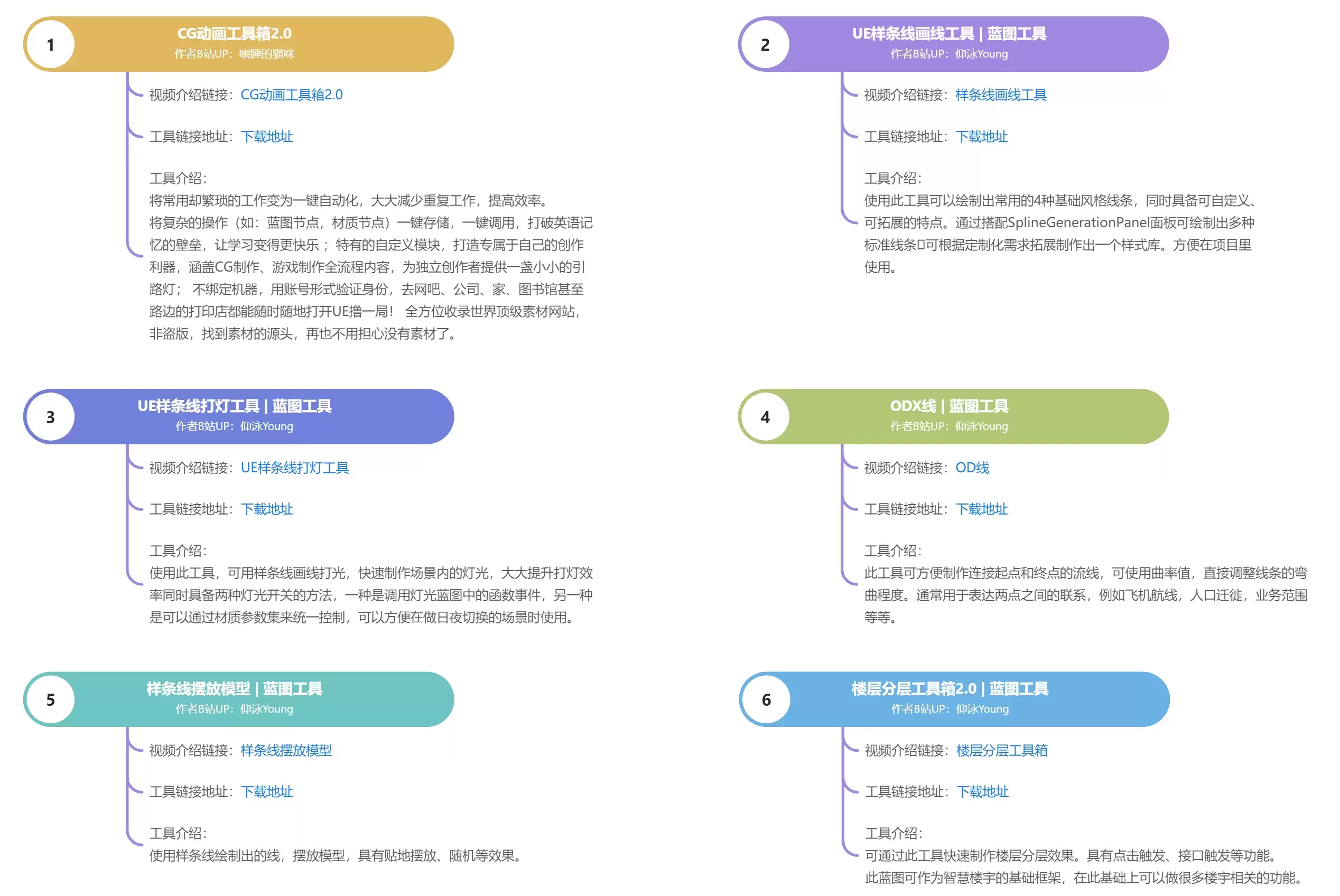Click the author line in UE样条线打灯工具 banner

point(234,426)
